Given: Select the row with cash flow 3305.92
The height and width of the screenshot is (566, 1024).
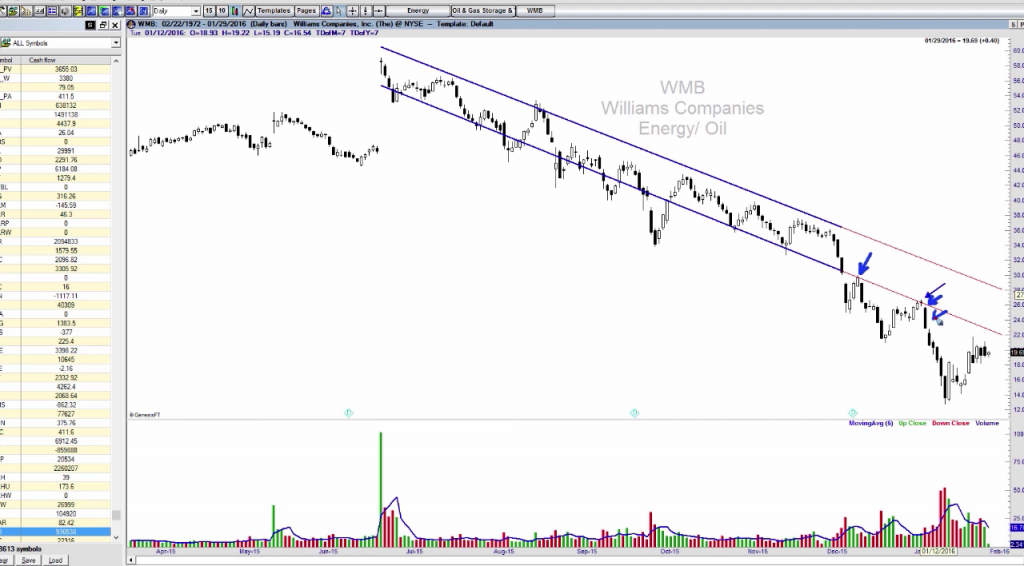Looking at the screenshot, I should point(56,268).
